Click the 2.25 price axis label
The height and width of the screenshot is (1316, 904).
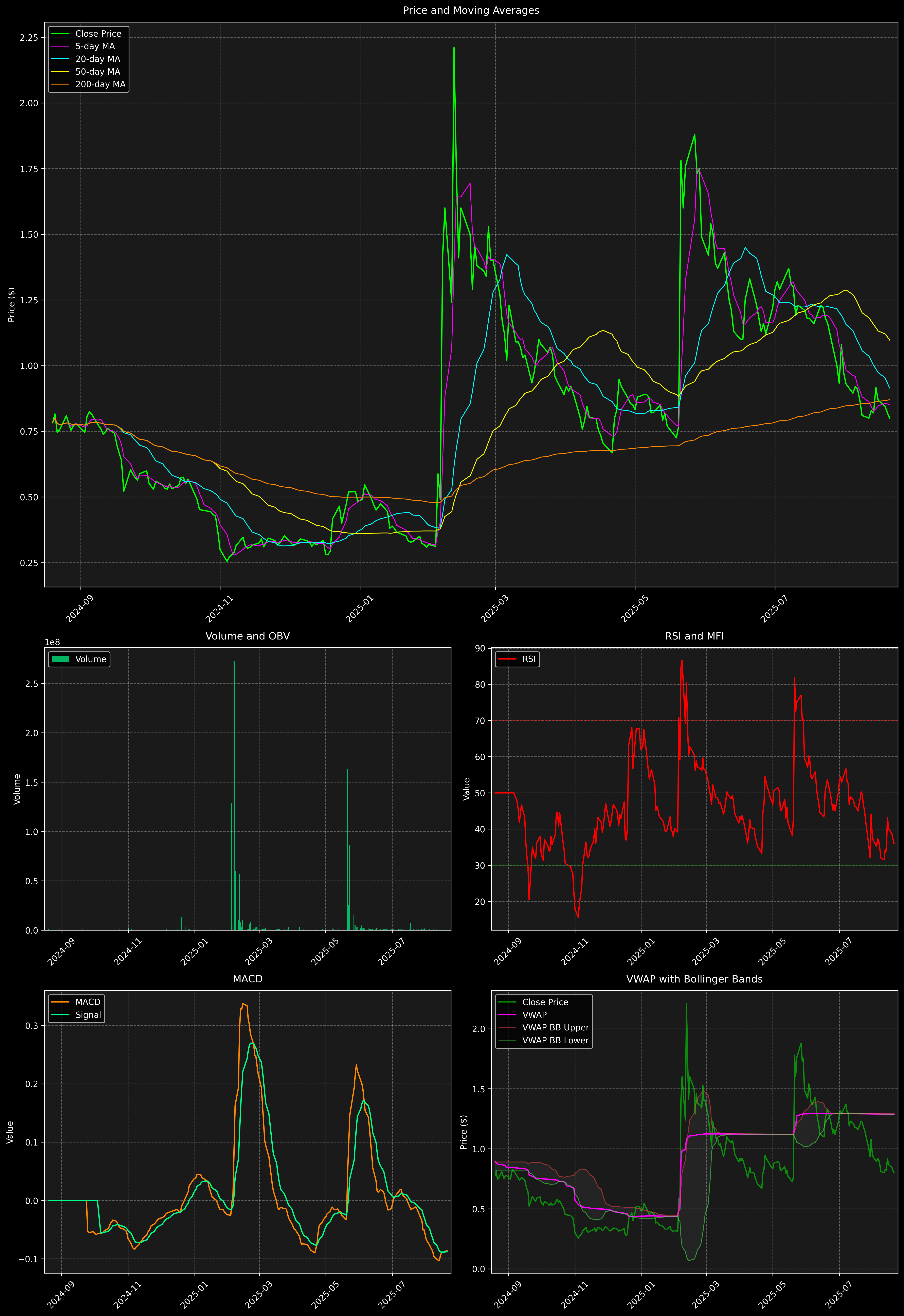click(x=29, y=37)
